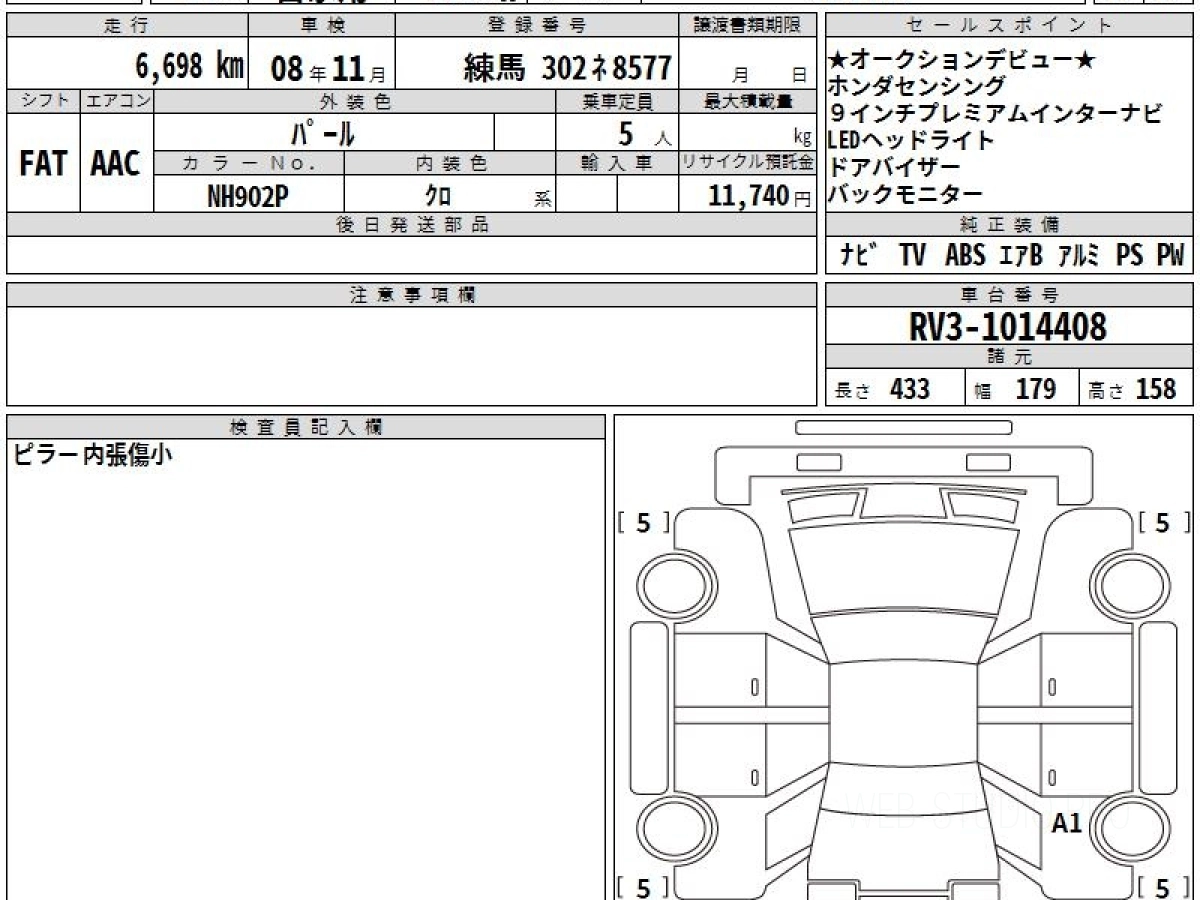This screenshot has width=1200, height=900.
Task: Select the ホンダセンシング sales point
Action: [918, 88]
